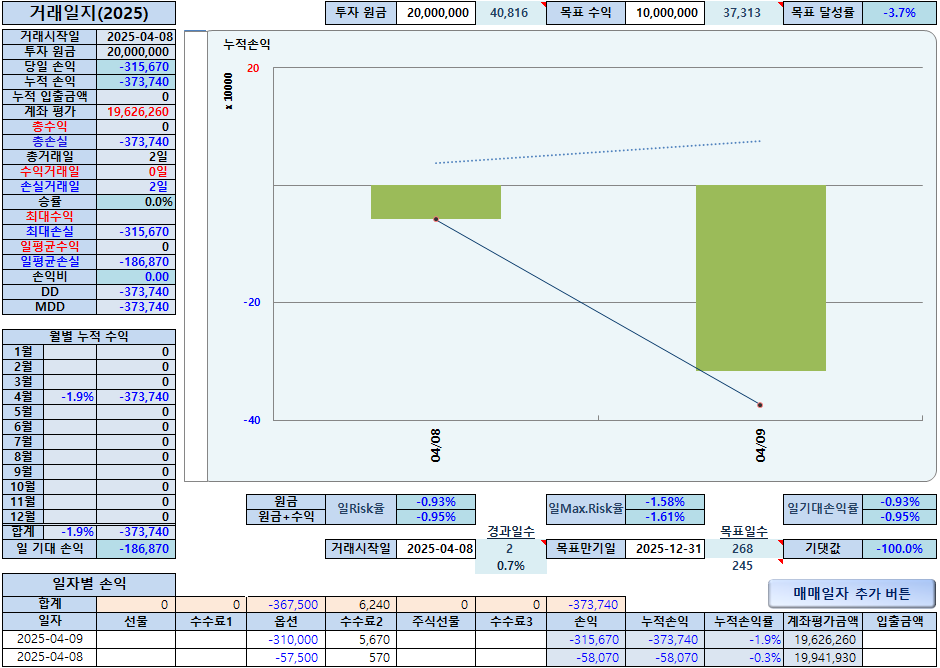Click the x 10000 axis unit label
Screen dimensions: 940x668
click(228, 92)
